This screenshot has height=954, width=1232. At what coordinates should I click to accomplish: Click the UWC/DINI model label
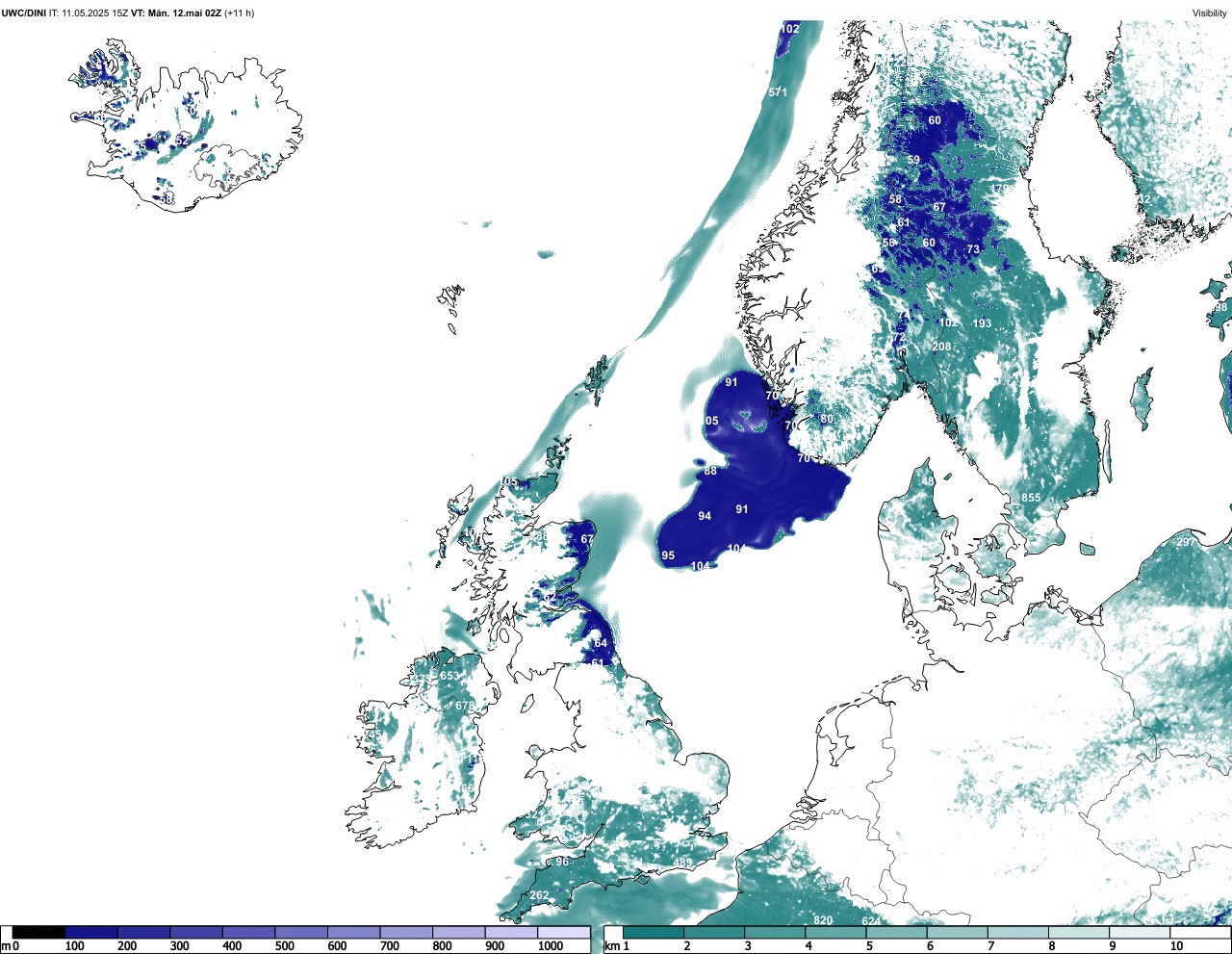coord(23,13)
